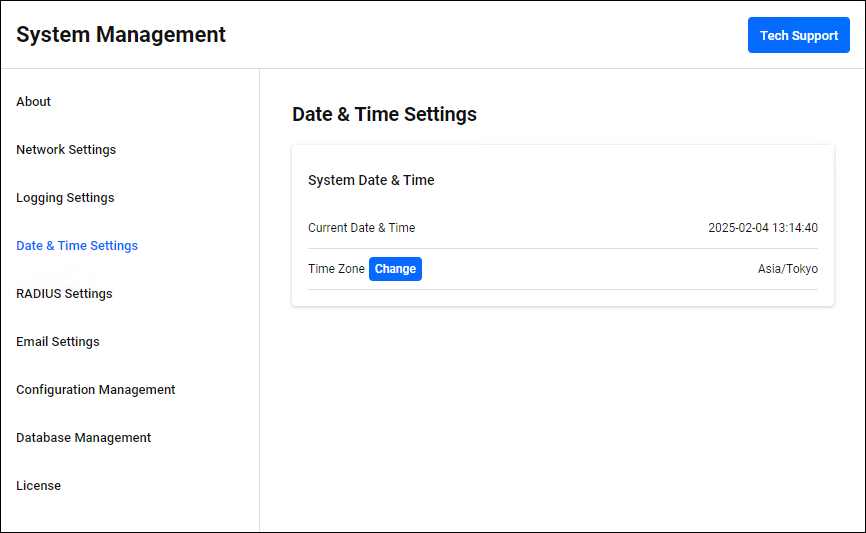This screenshot has height=533, width=866.
Task: Click the Time Zone label text
Action: [x=336, y=269]
